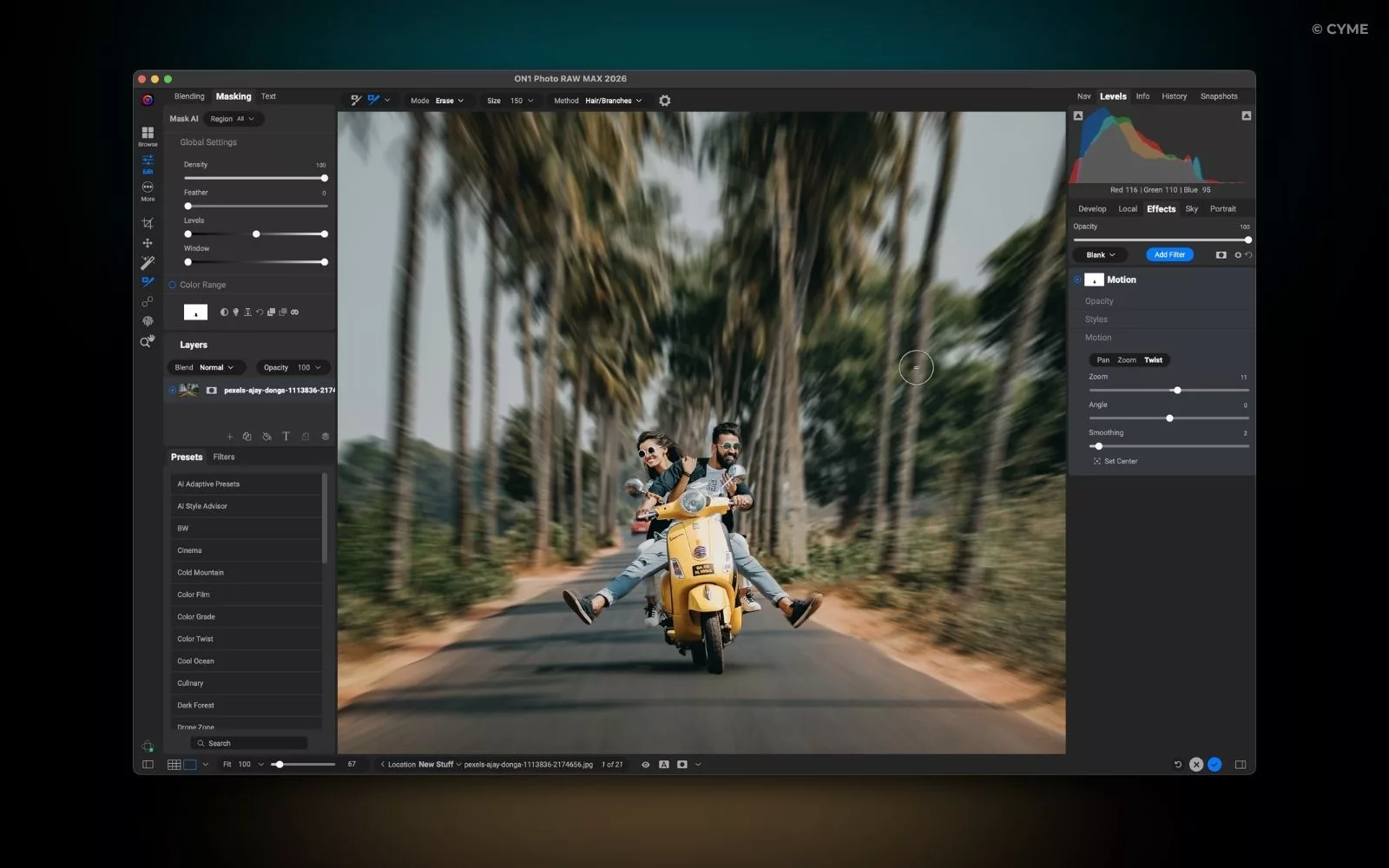Click the Add Filter button
This screenshot has width=1389, height=868.
(x=1169, y=254)
